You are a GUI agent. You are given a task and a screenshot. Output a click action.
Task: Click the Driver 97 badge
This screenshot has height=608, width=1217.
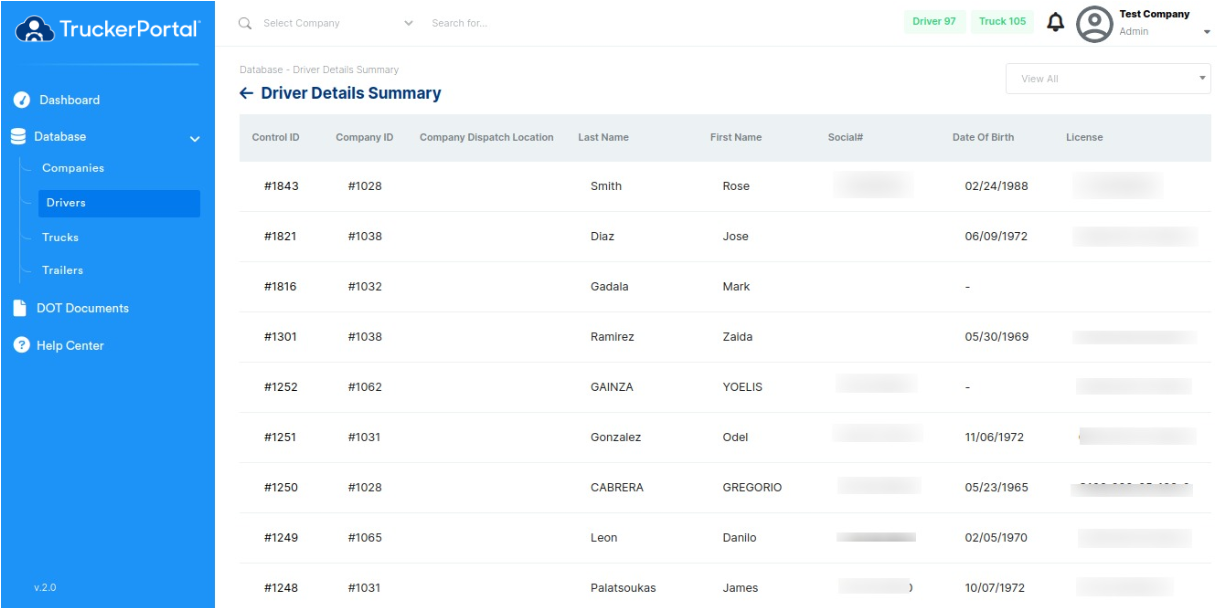tap(934, 22)
